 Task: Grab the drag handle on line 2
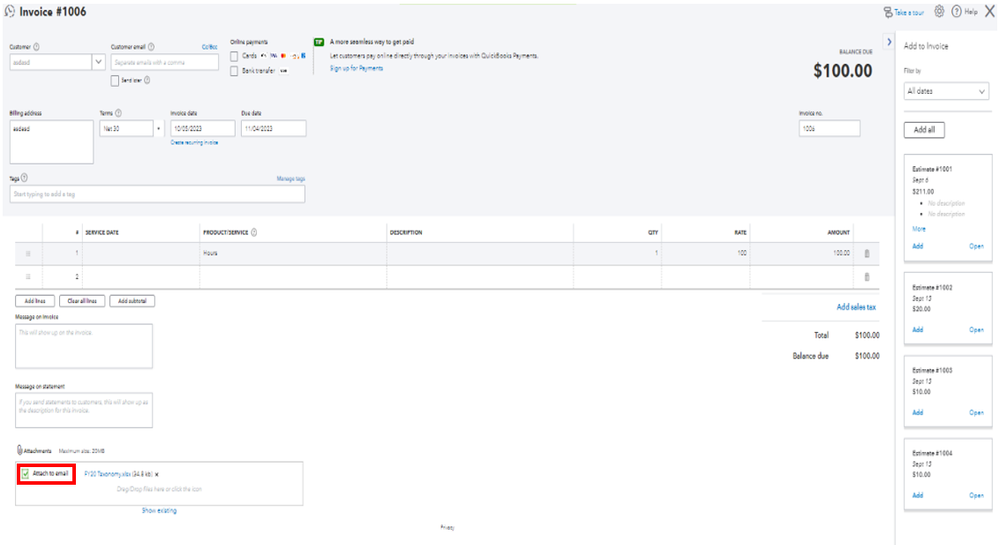coord(28,277)
